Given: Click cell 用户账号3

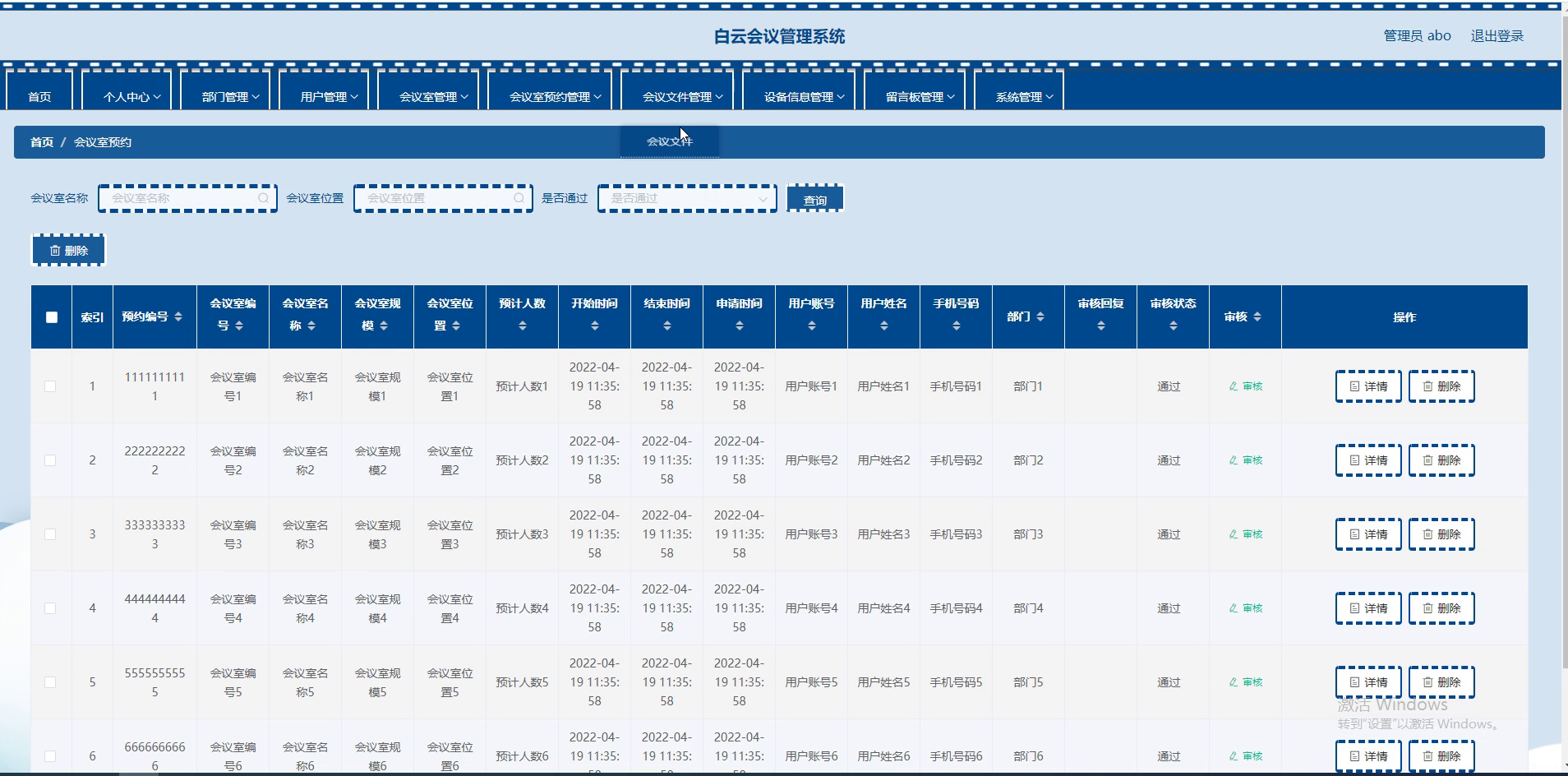Looking at the screenshot, I should click(811, 534).
